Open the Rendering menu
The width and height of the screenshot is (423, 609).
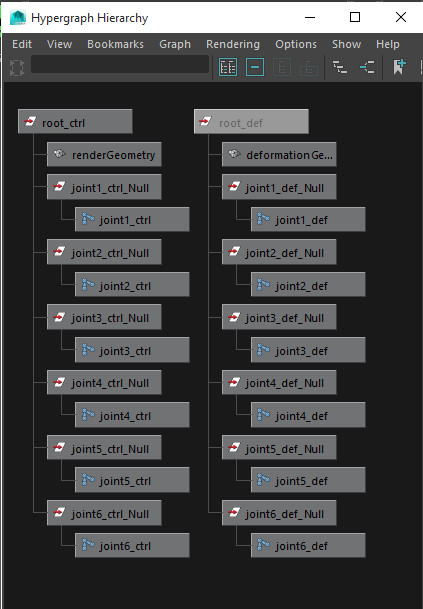[233, 44]
